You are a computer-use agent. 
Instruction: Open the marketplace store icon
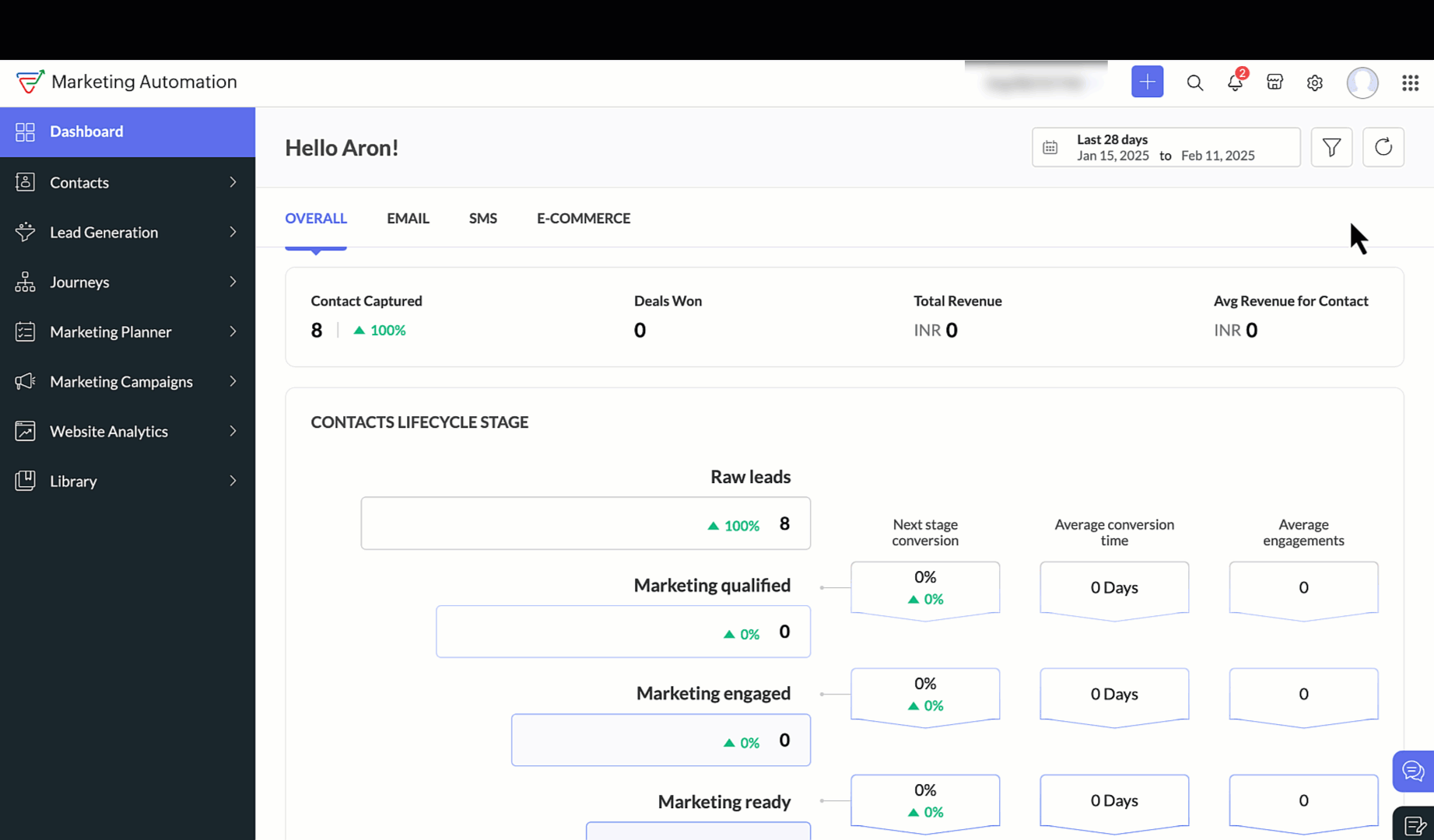(1274, 82)
